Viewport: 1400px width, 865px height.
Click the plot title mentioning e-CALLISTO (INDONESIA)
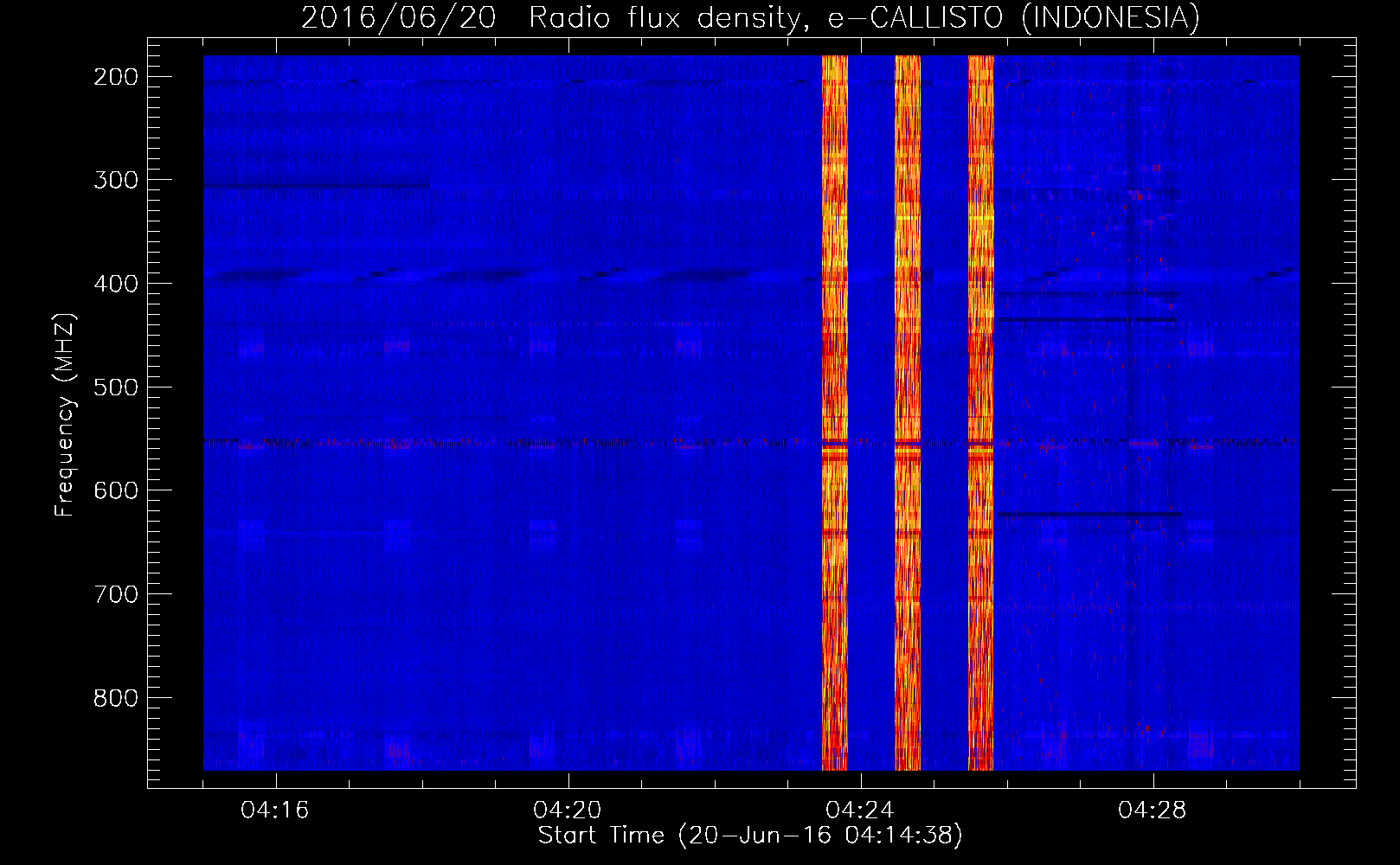[x=750, y=17]
